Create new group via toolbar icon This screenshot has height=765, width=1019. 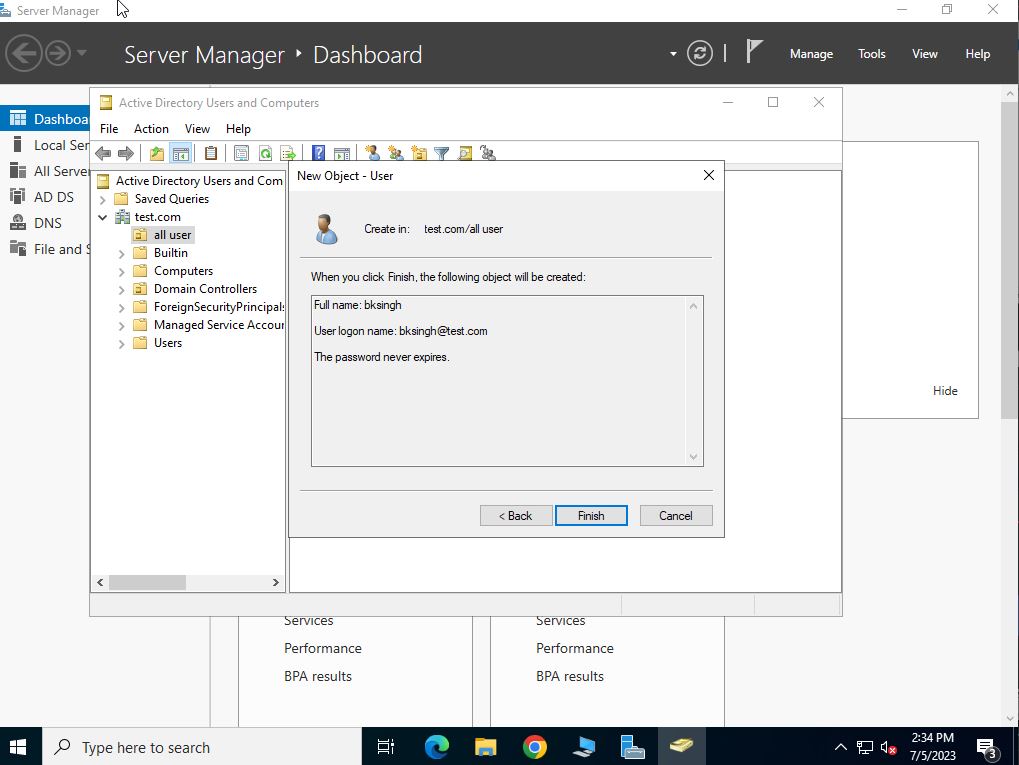click(395, 153)
